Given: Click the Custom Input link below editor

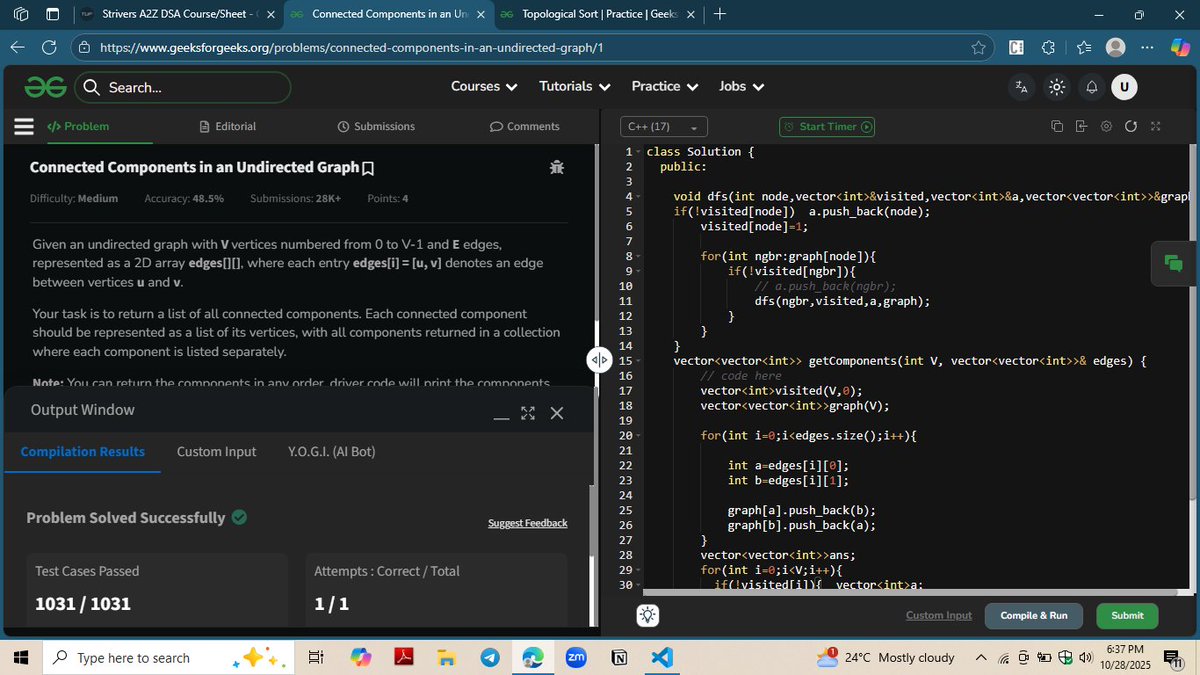Looking at the screenshot, I should (938, 615).
